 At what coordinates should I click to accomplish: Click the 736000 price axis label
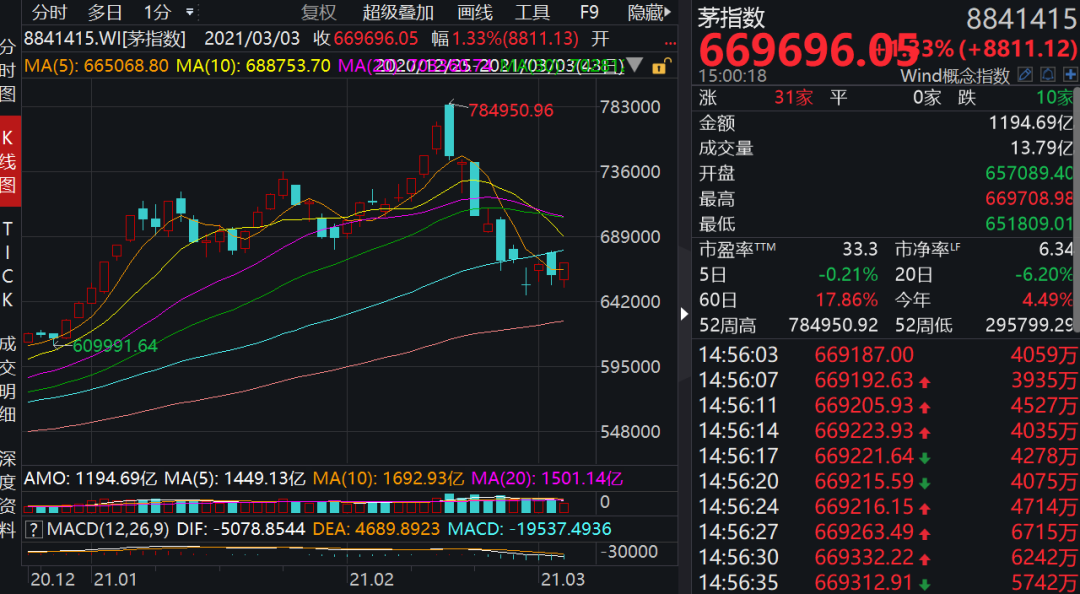[630, 172]
